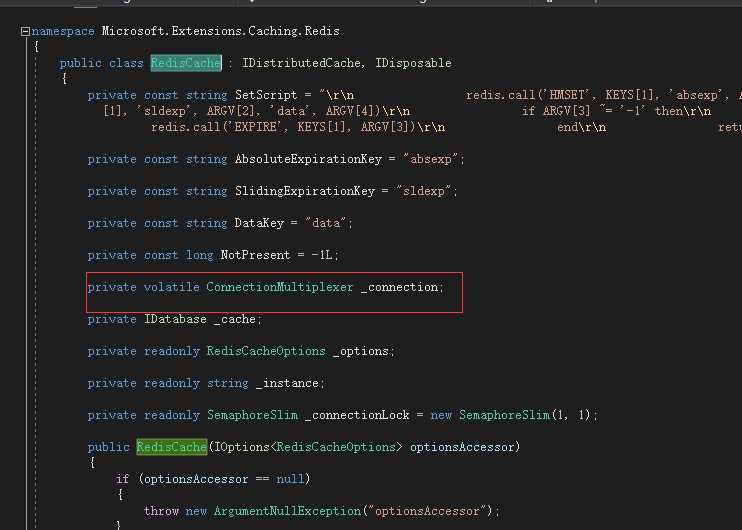
Task: Click SemaphoreSlim type before _connectionLock
Action: [x=252, y=415]
